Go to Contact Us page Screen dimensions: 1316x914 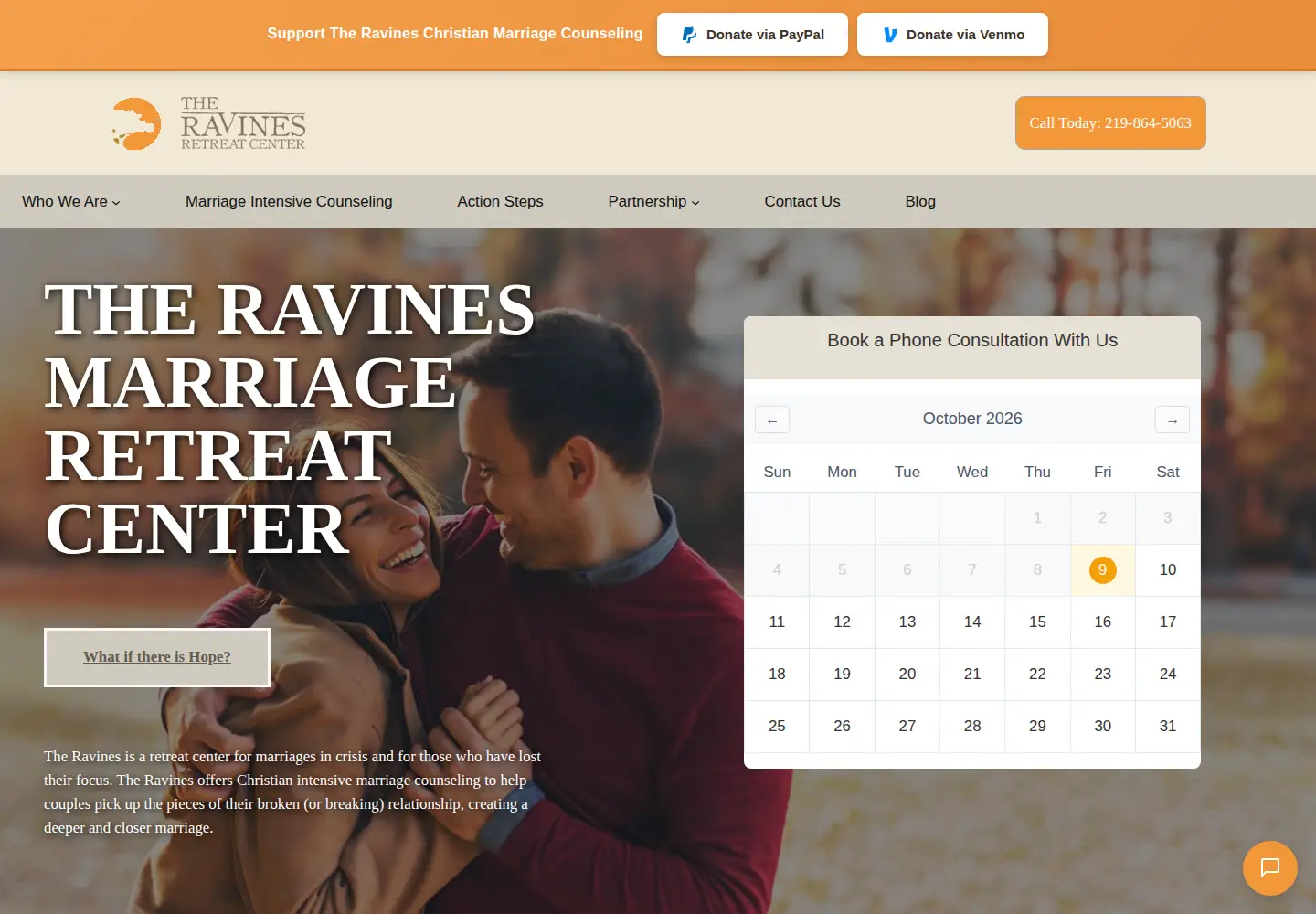point(802,201)
